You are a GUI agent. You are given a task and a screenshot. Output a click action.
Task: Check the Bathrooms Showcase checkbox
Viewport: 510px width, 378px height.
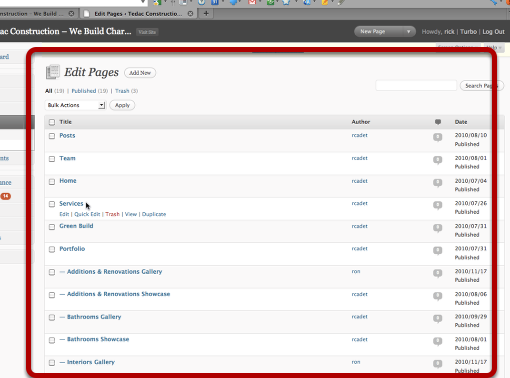pyautogui.click(x=52, y=340)
